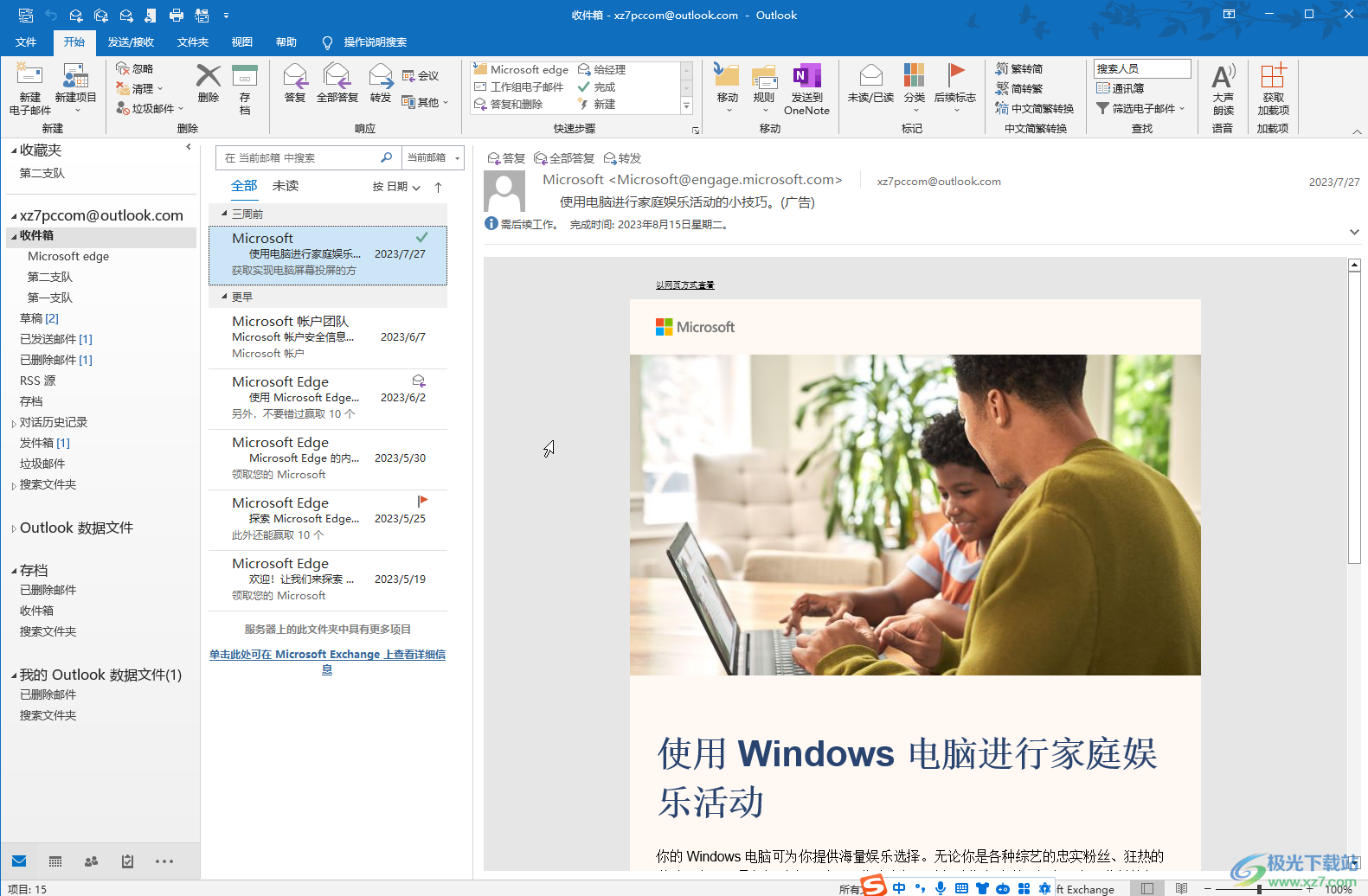Archive the selected message
This screenshot has height=896, width=1368.
245,89
